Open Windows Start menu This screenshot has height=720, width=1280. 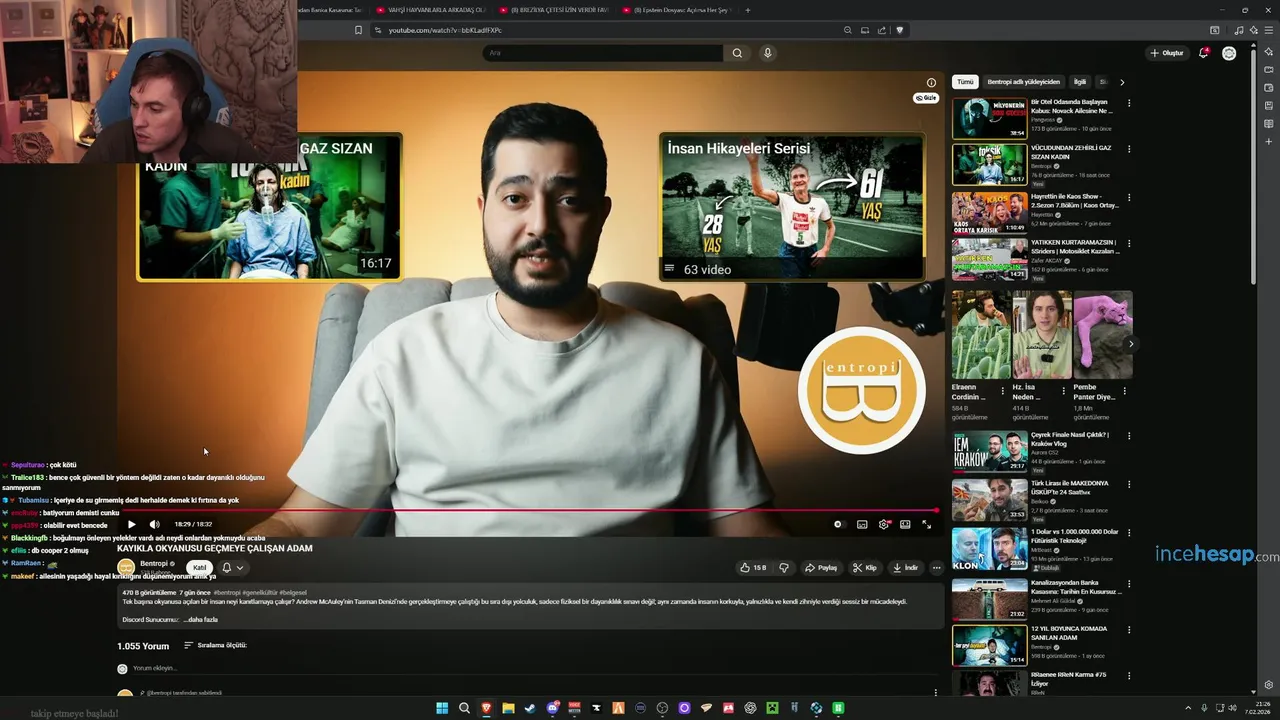pyautogui.click(x=442, y=708)
